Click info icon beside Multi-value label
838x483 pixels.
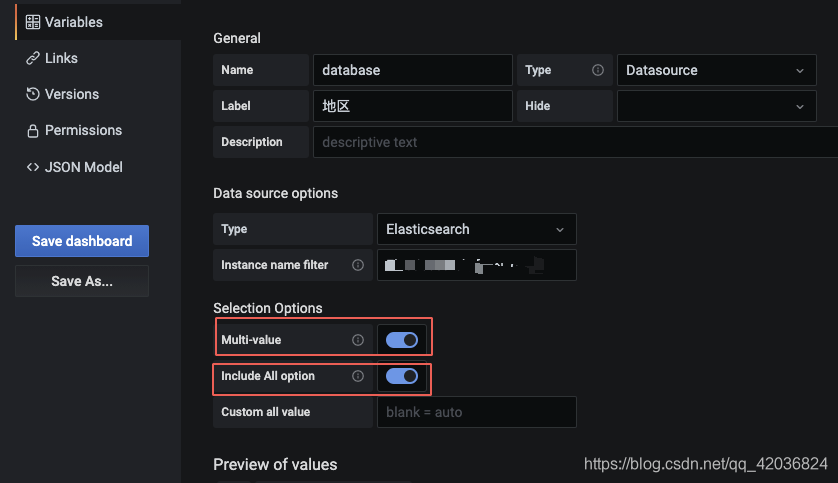click(358, 340)
